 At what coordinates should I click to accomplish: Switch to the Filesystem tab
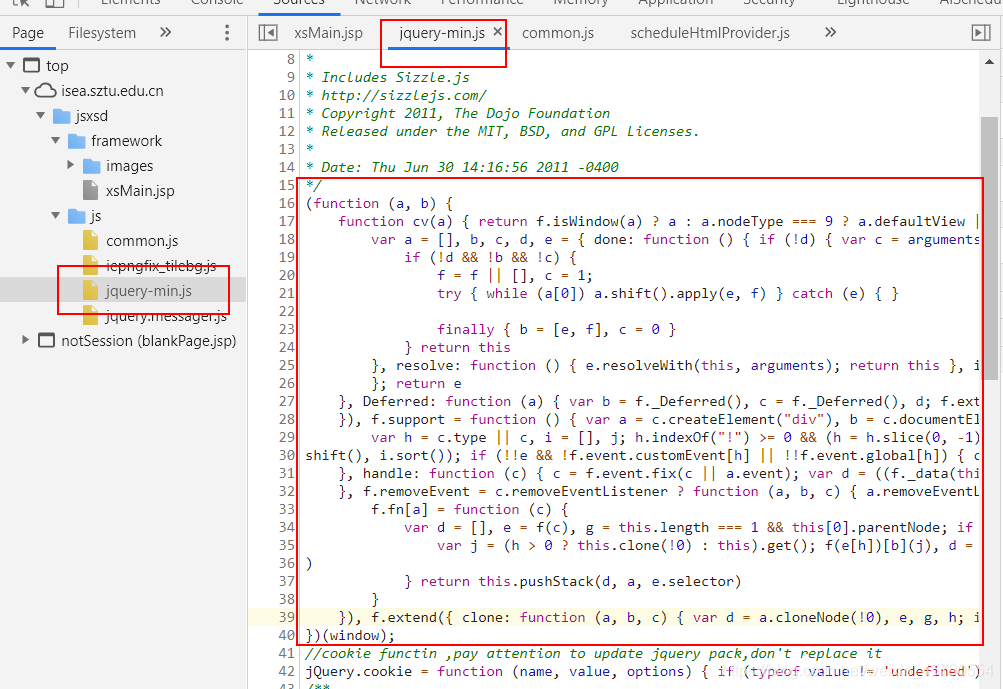102,33
